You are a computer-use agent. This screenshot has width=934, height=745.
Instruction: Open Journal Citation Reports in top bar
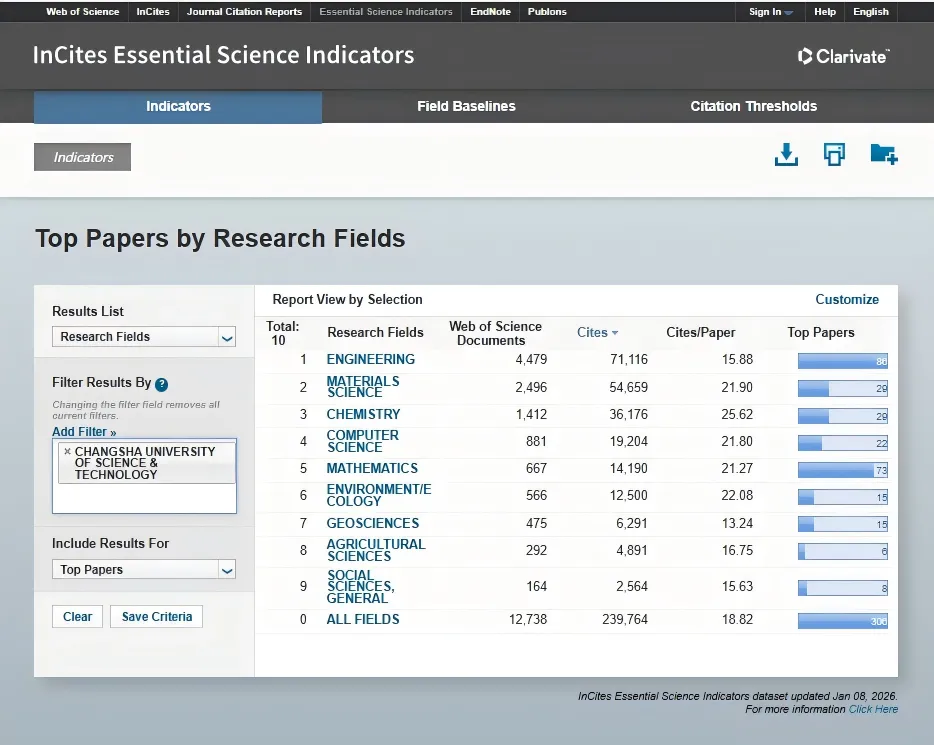click(244, 12)
